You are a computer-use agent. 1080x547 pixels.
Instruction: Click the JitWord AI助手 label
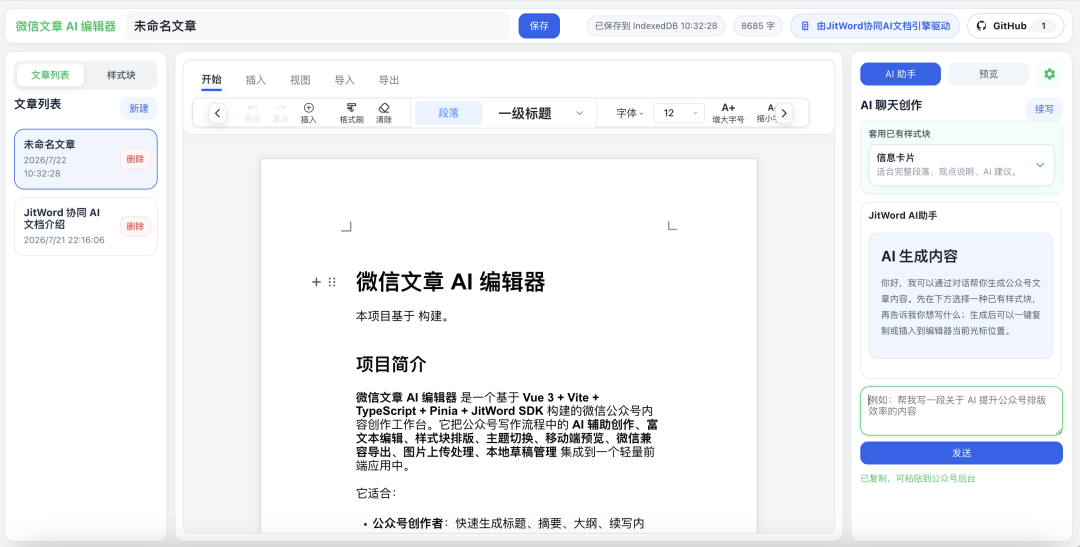(903, 216)
